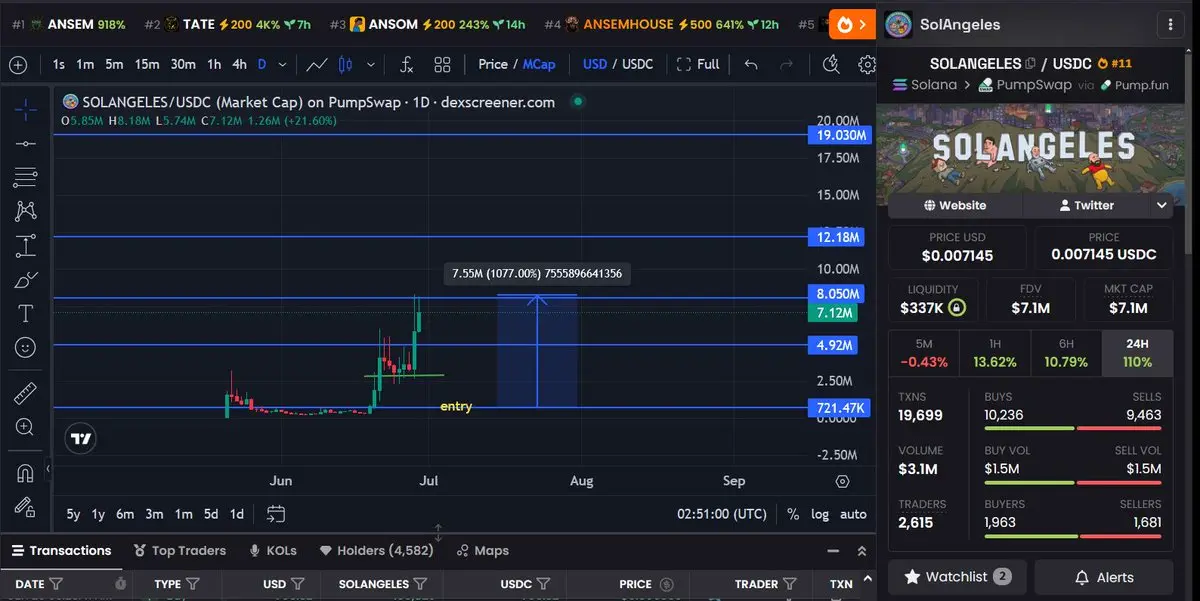The width and height of the screenshot is (1200, 601).
Task: Open chart settings gear
Action: coord(866,65)
